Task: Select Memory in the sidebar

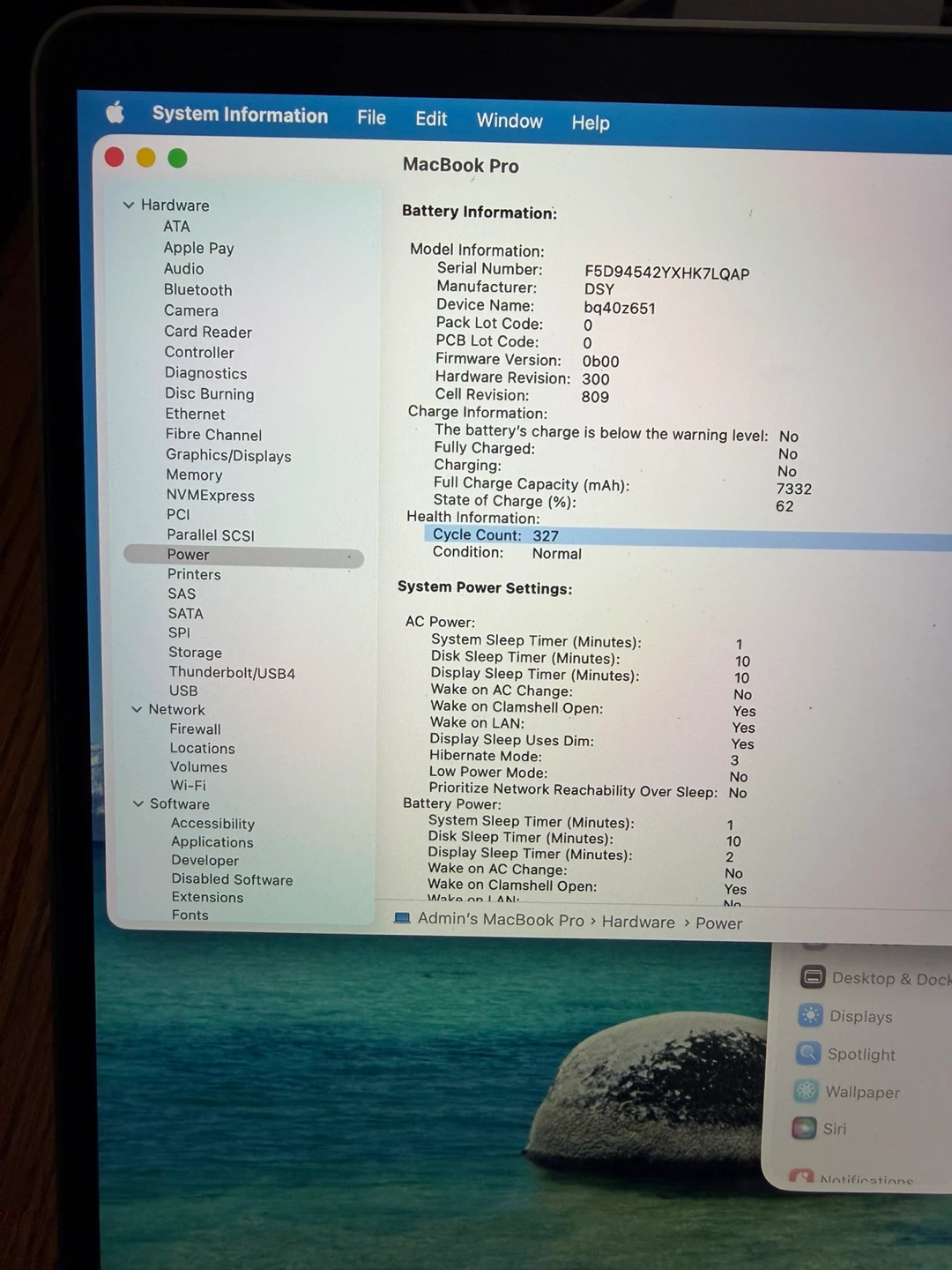Action: click(x=195, y=475)
